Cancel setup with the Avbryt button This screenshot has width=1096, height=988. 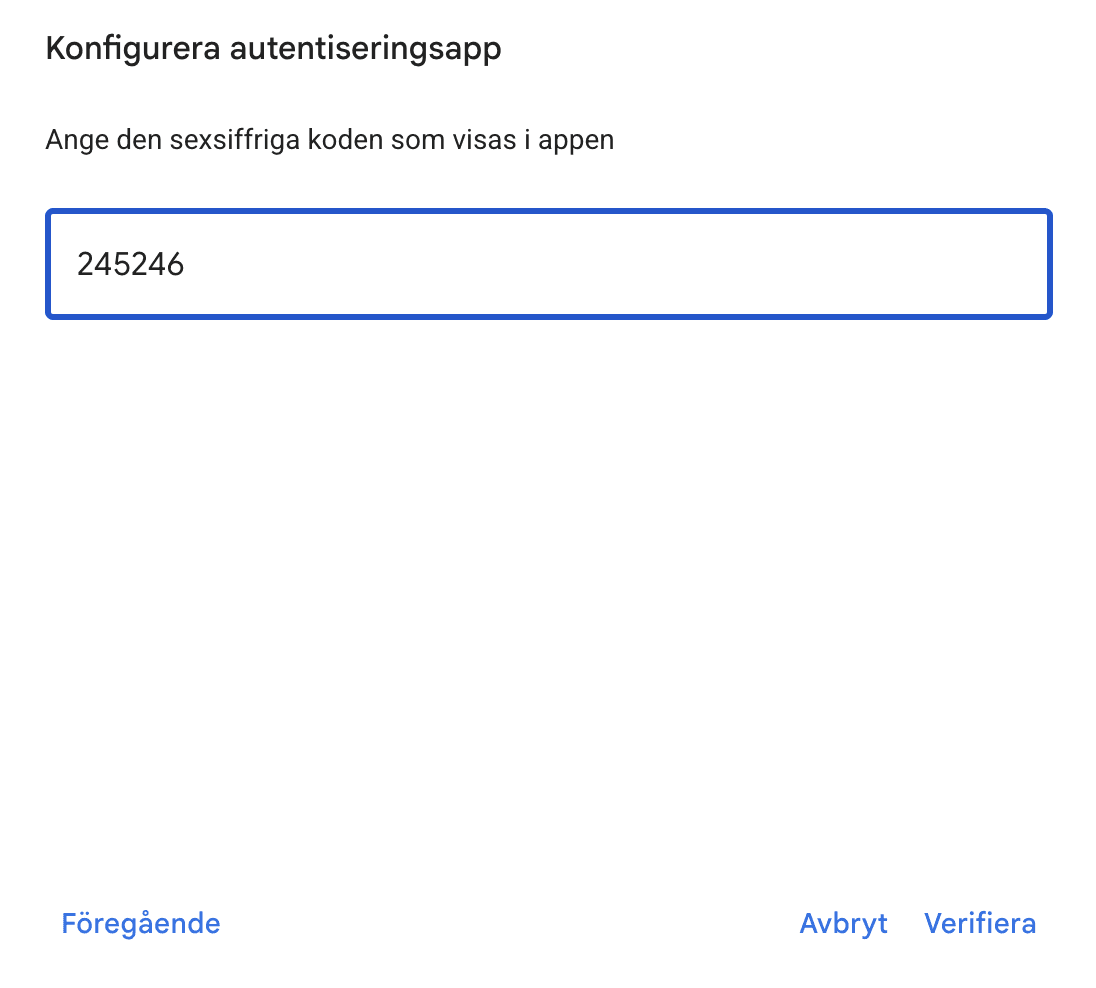click(844, 924)
